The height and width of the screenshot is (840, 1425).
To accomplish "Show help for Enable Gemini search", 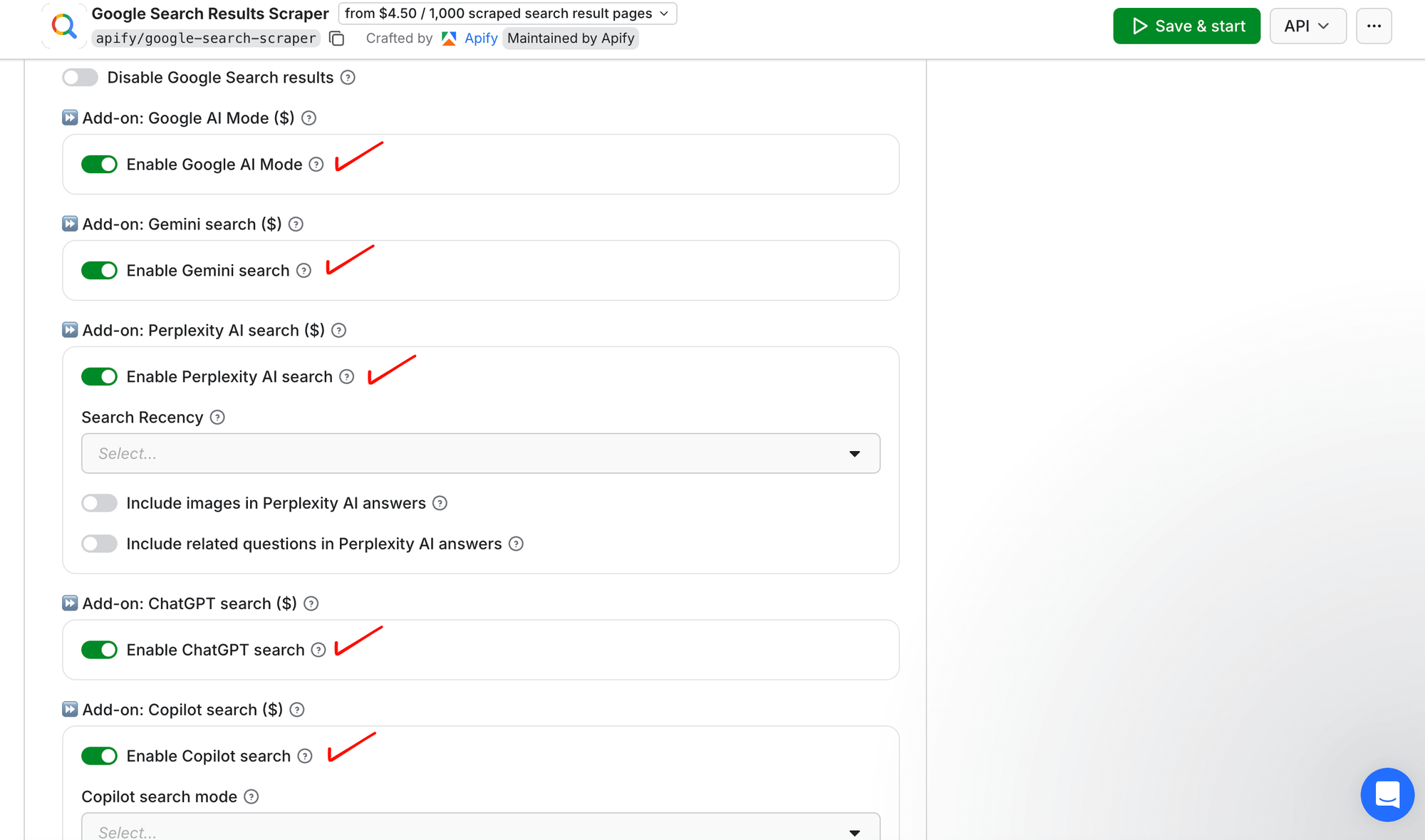I will coord(304,271).
